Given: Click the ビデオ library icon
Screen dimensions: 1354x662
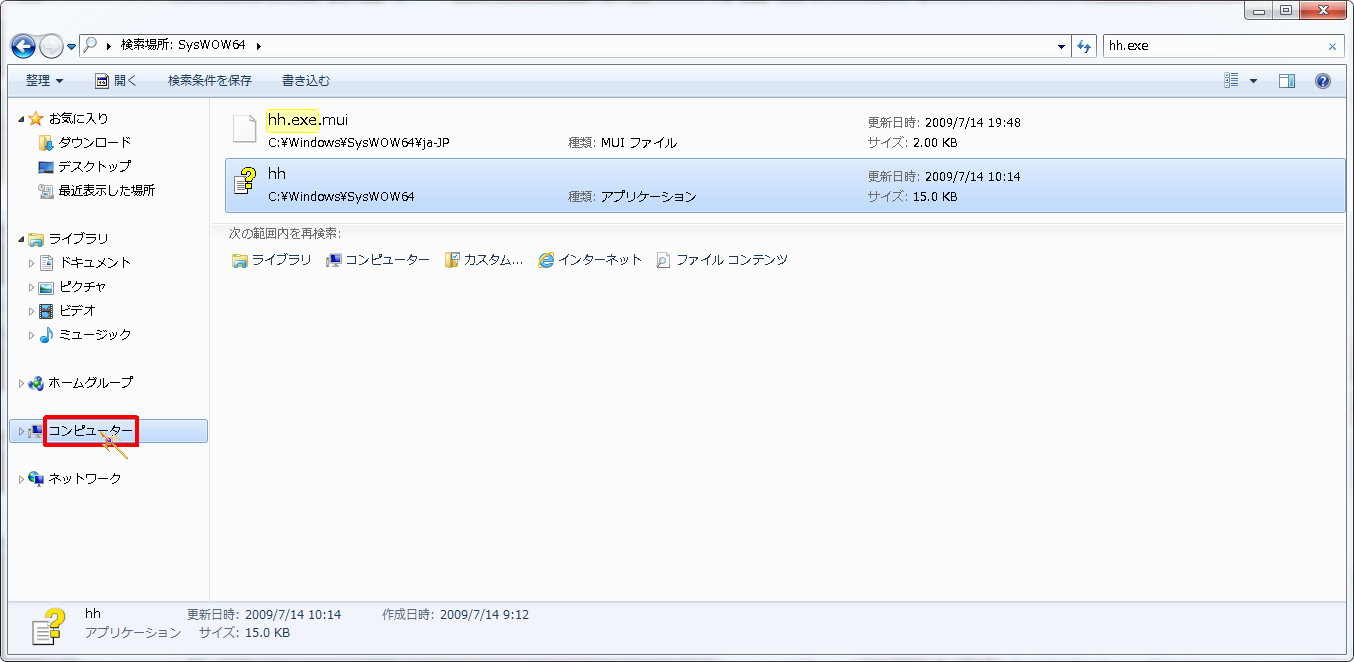Looking at the screenshot, I should click(46, 311).
